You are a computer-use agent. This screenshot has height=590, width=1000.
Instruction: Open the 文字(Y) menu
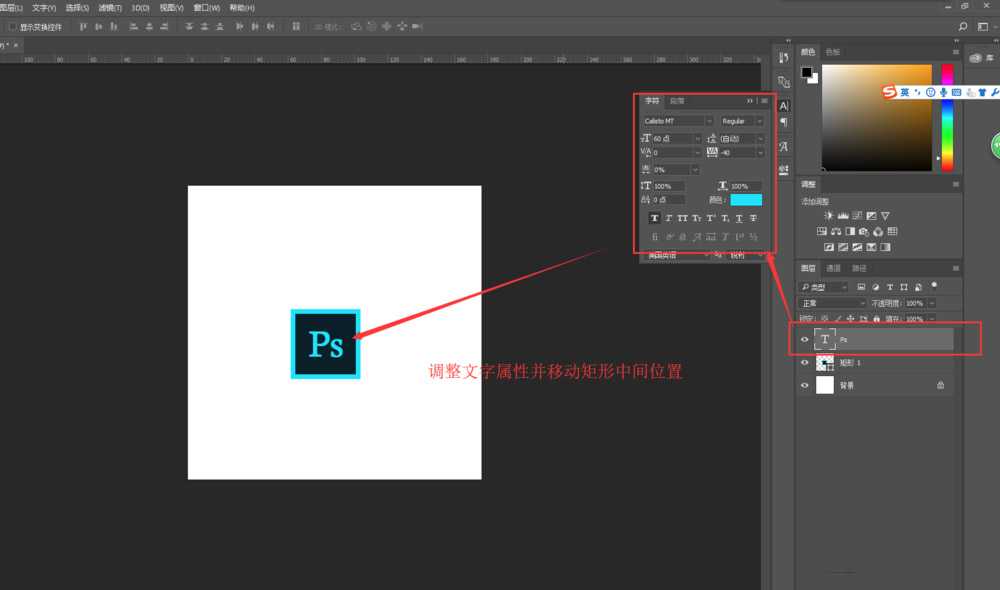click(x=44, y=7)
